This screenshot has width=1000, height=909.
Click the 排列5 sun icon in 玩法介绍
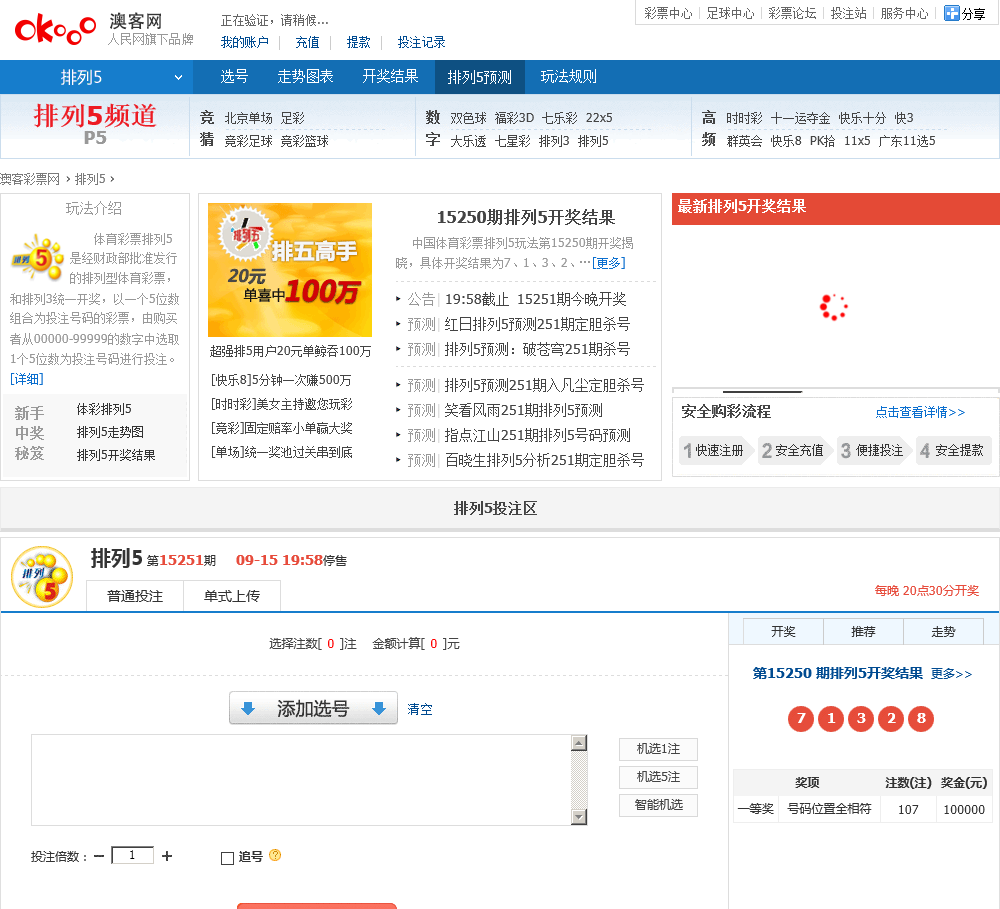pyautogui.click(x=38, y=257)
